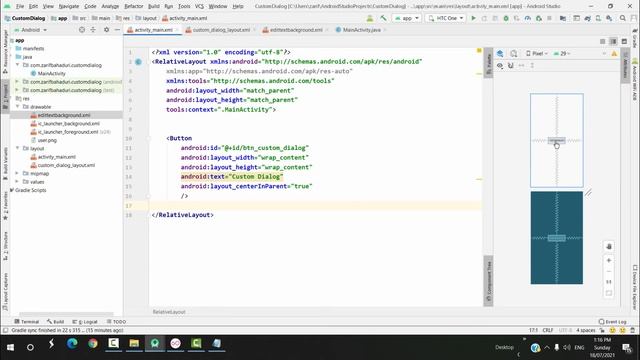Click the orientation icon in preview toolbar
The height and width of the screenshot is (360, 640).
coord(514,53)
